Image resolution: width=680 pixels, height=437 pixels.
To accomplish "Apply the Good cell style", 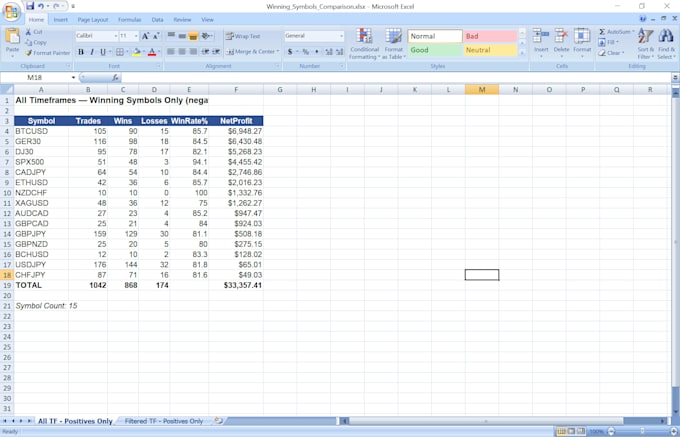I will (x=435, y=50).
